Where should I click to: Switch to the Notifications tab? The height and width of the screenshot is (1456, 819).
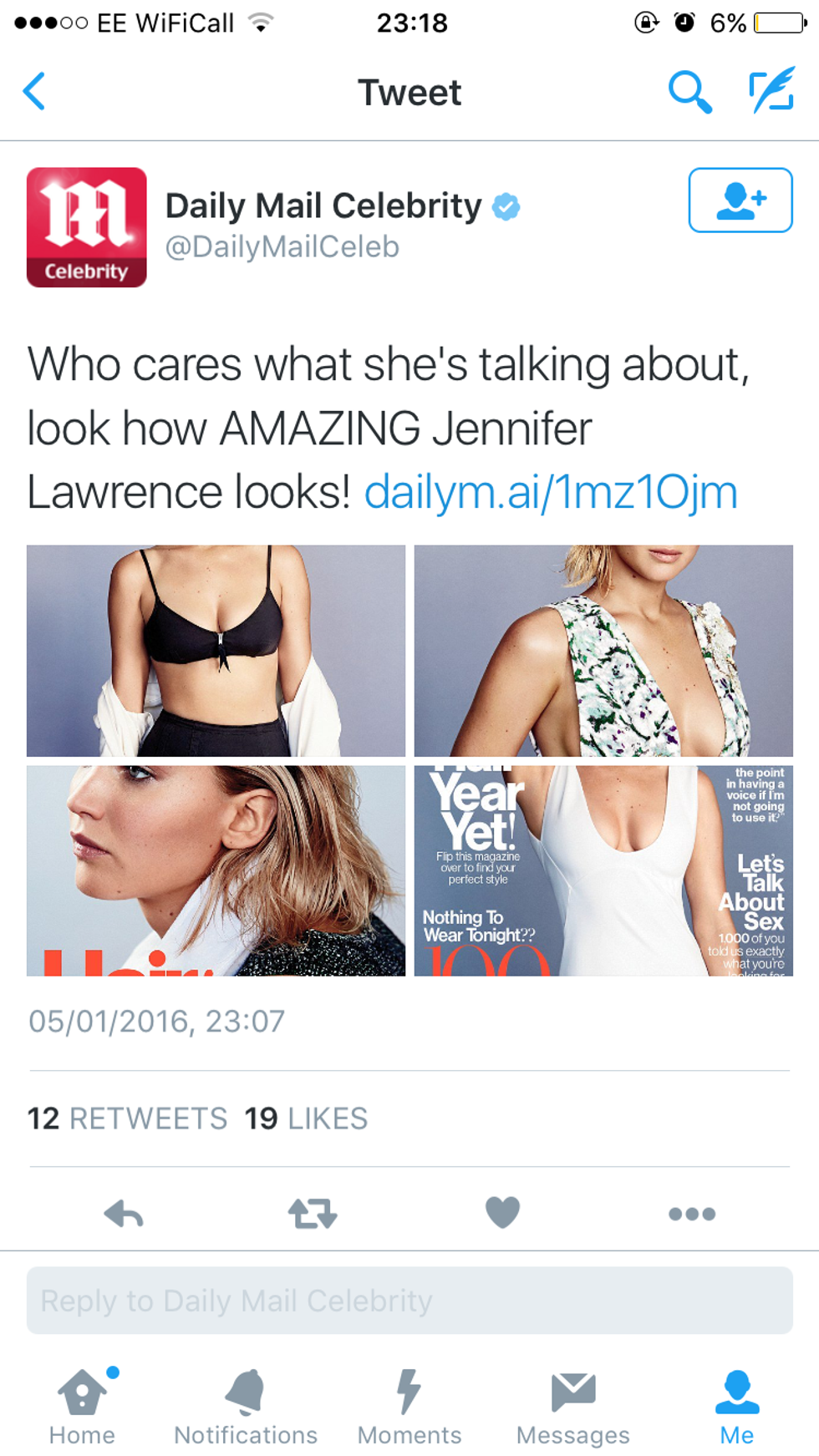point(246,1408)
